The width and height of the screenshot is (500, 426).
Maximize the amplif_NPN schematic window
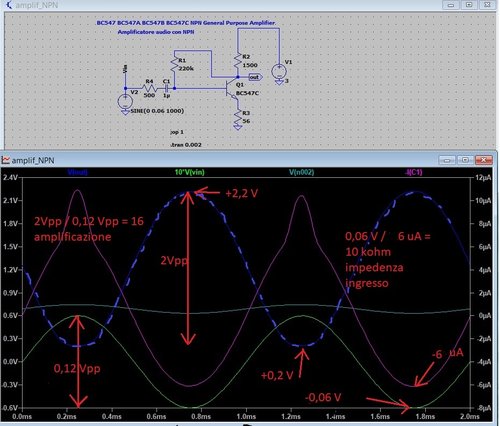(x=469, y=5)
